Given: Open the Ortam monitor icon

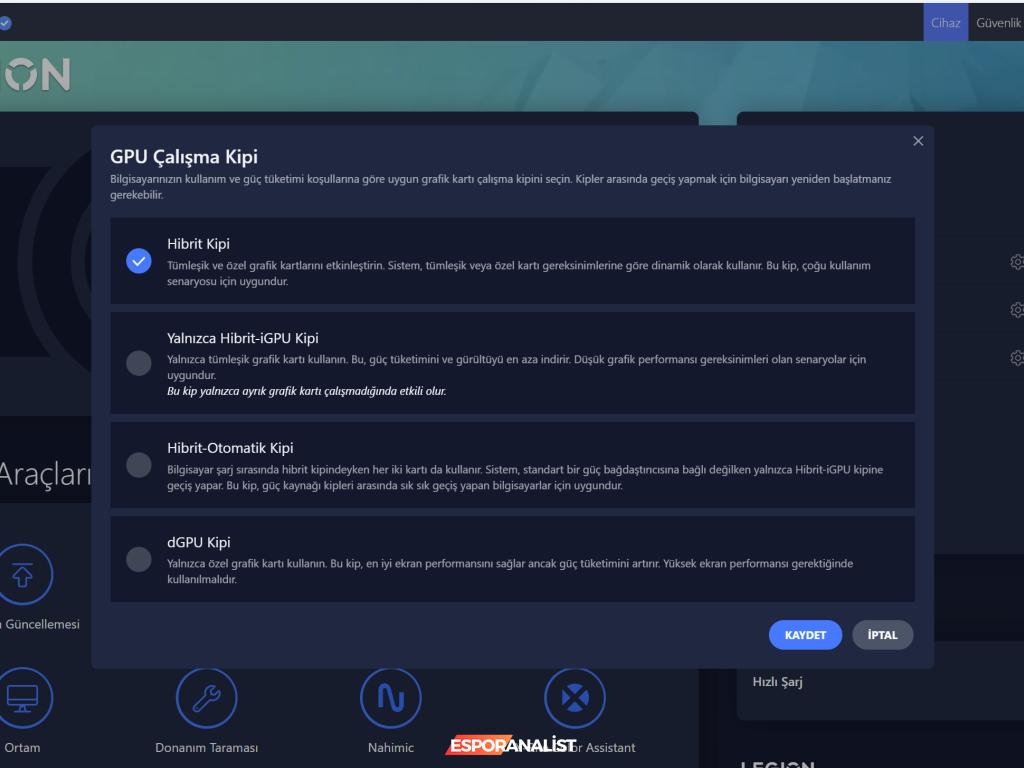Looking at the screenshot, I should [x=22, y=697].
